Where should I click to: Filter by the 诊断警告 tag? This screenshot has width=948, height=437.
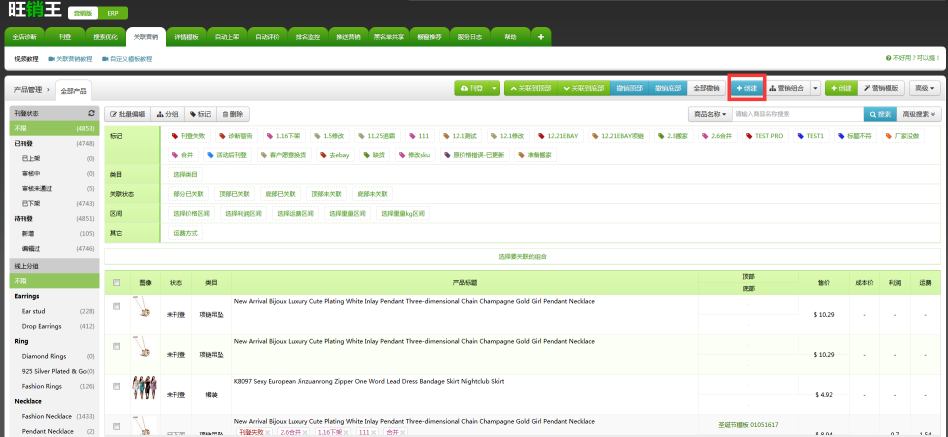pyautogui.click(x=235, y=136)
